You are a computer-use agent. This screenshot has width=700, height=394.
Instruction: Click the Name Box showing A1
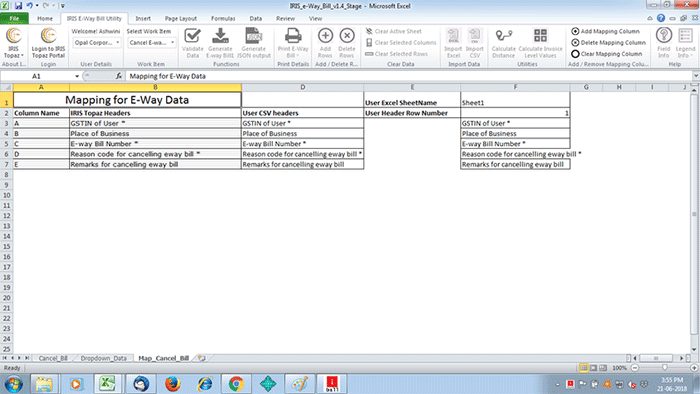coord(37,76)
